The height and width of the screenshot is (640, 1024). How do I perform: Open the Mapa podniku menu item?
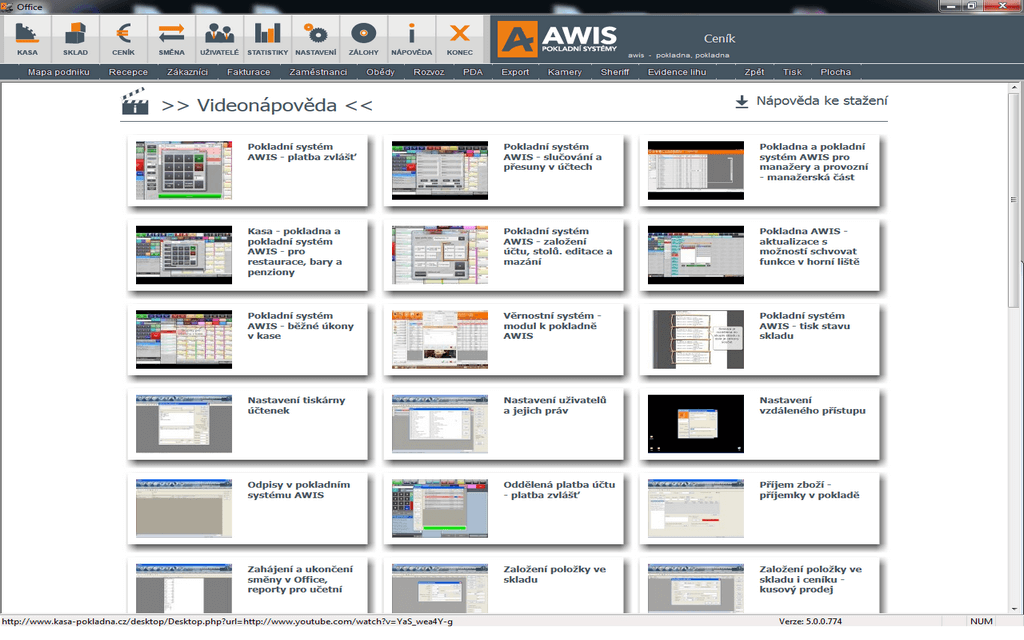pos(59,72)
